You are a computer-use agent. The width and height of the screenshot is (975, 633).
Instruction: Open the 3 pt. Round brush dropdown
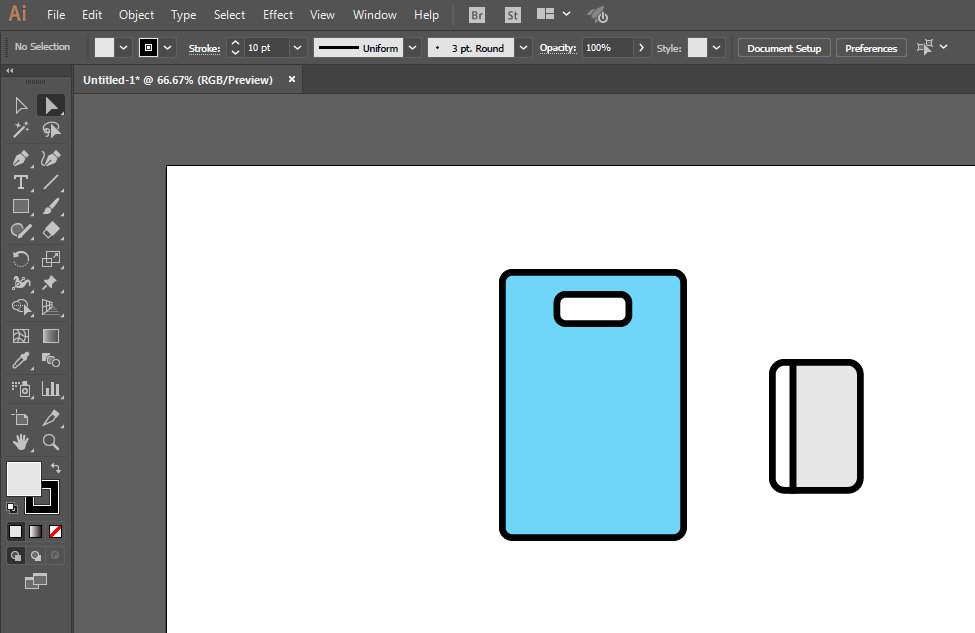click(523, 48)
